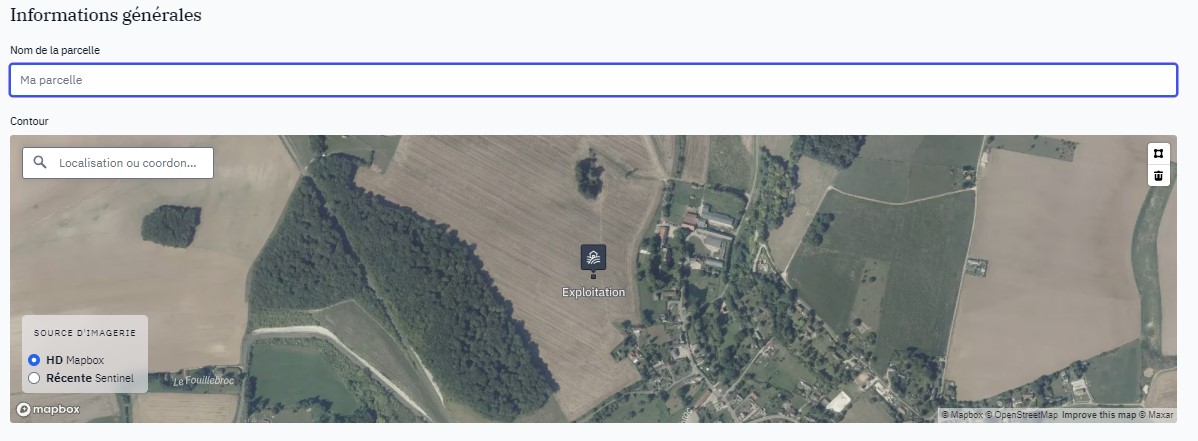The width and height of the screenshot is (1198, 441).
Task: Click the Informations générales heading
Action: 105,15
